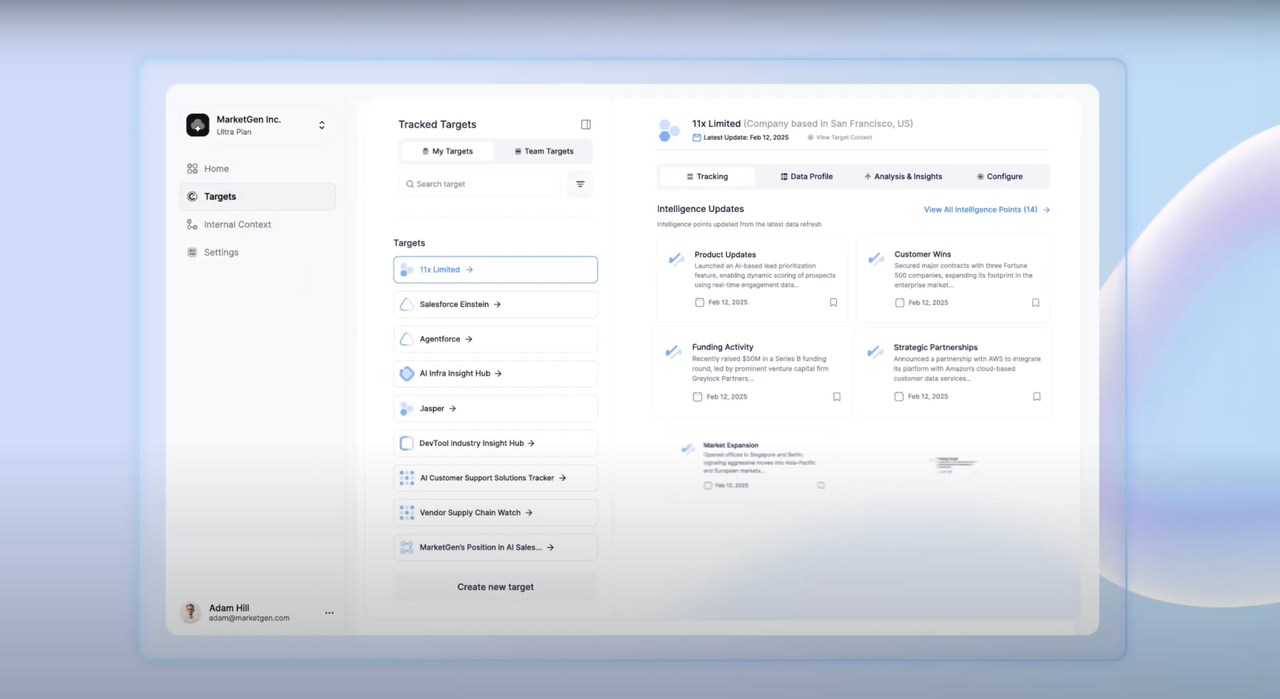This screenshot has width=1280, height=699.
Task: Click the Jasper hexagon icon
Action: tap(407, 409)
